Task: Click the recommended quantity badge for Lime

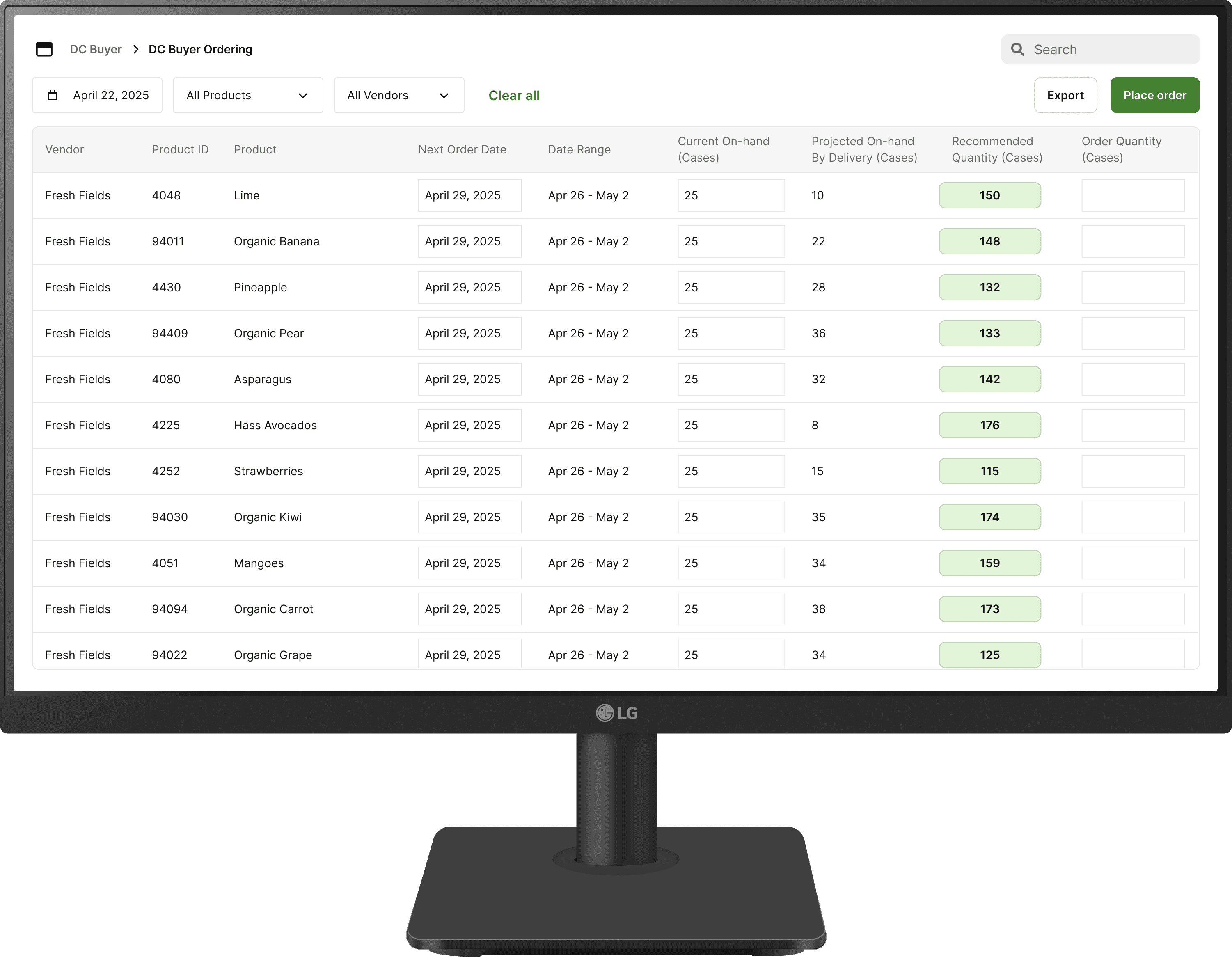Action: click(x=989, y=195)
